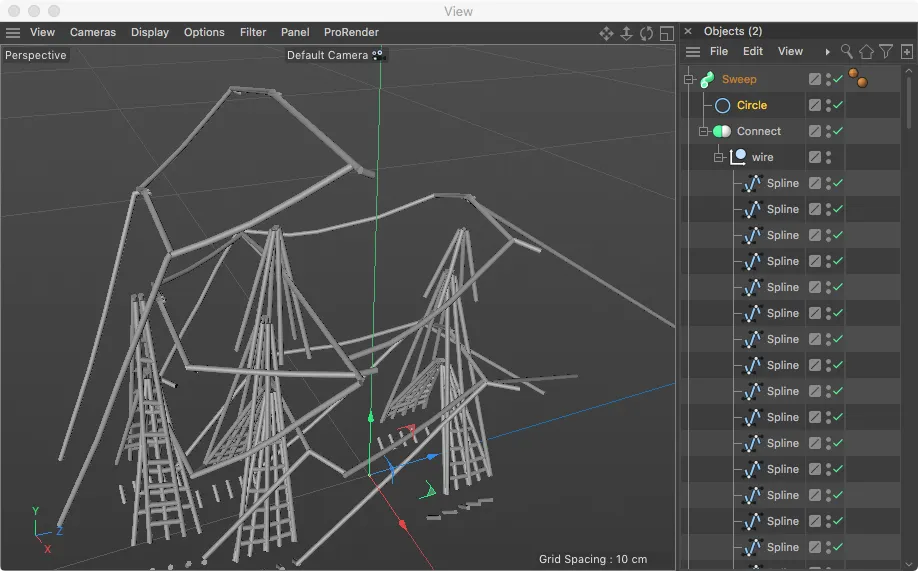This screenshot has width=918, height=571.
Task: Toggle the layer box for Connect object
Action: [815, 131]
